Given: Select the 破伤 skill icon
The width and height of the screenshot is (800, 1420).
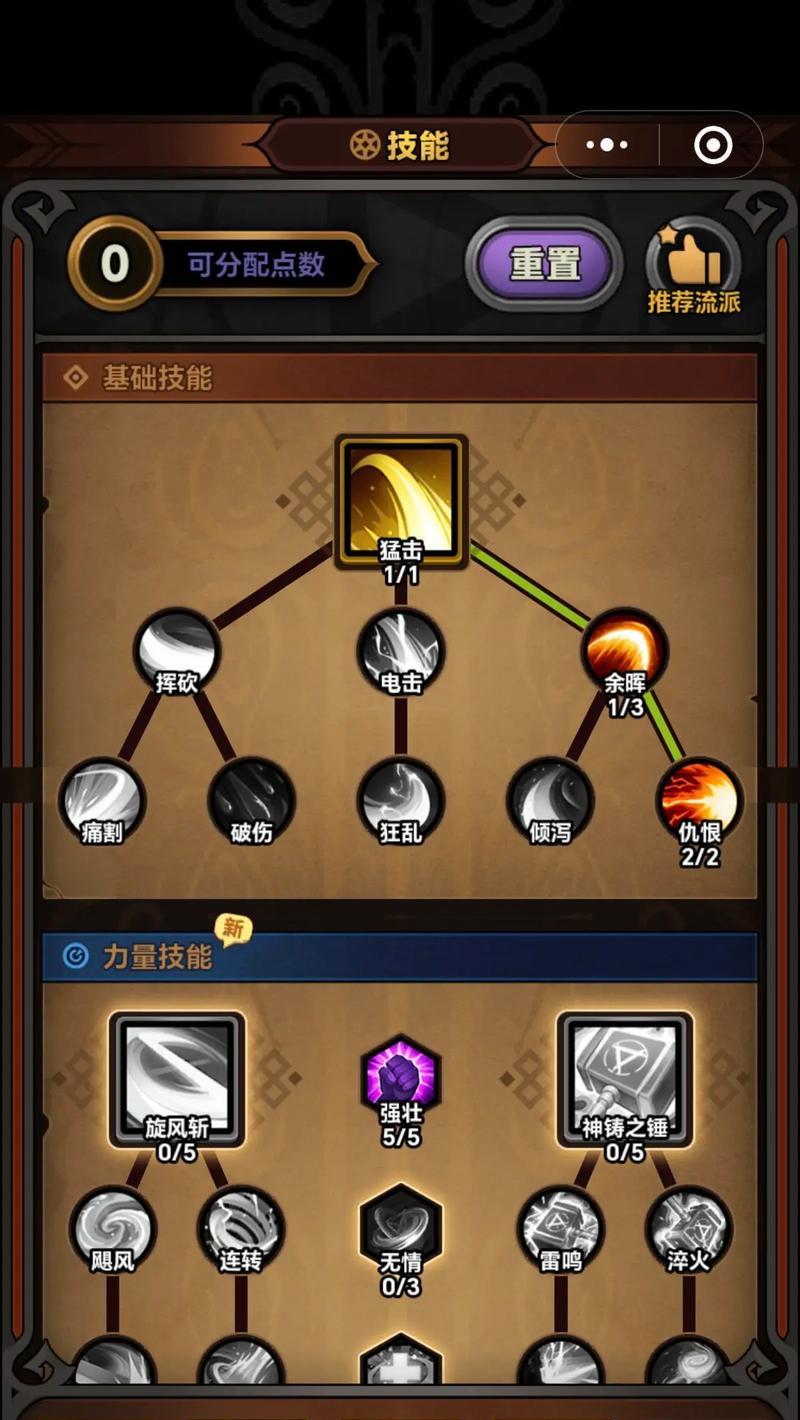Looking at the screenshot, I should coord(251,800).
